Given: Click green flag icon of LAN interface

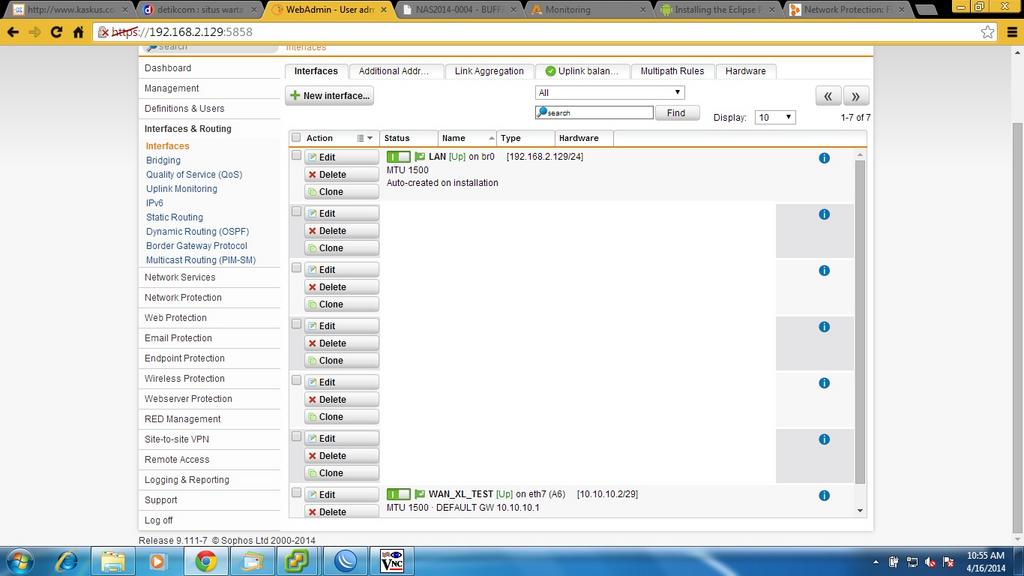Looking at the screenshot, I should pyautogui.click(x=420, y=157).
